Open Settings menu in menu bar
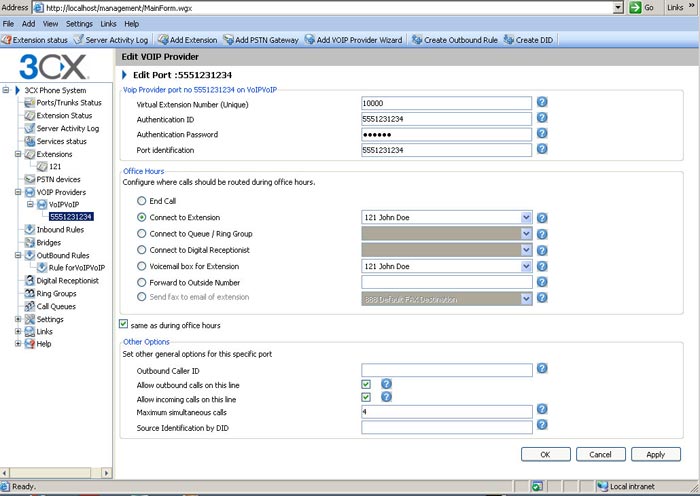This screenshot has height=496, width=700. 79,24
